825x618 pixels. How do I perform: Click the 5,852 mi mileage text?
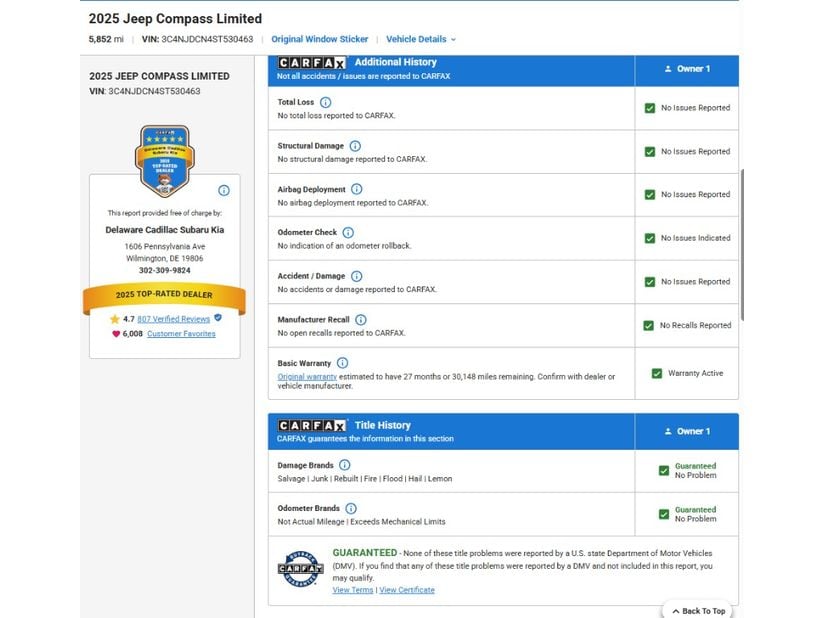pos(106,39)
